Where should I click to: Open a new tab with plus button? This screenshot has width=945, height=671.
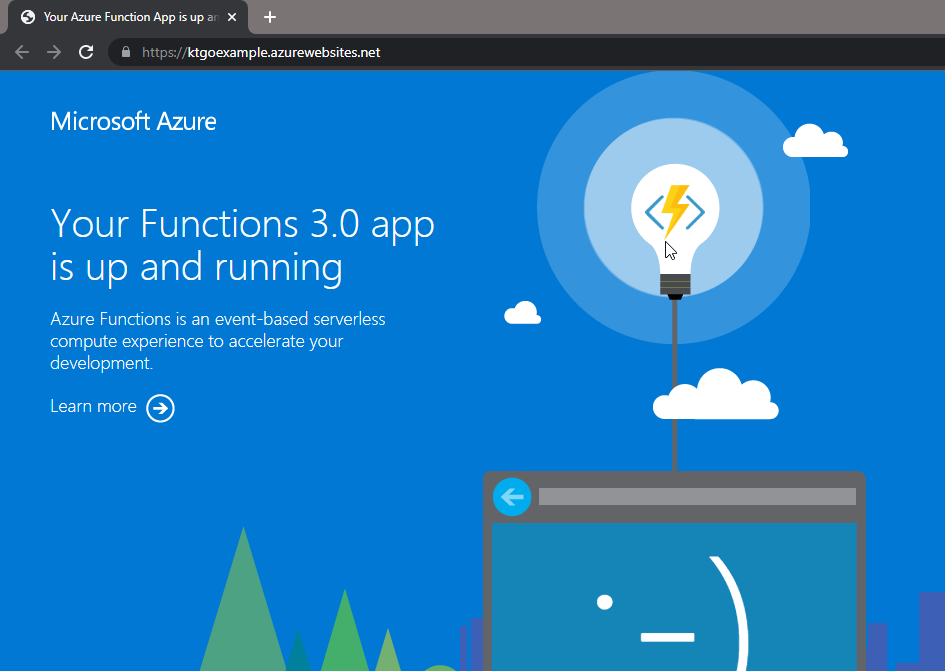tap(270, 17)
